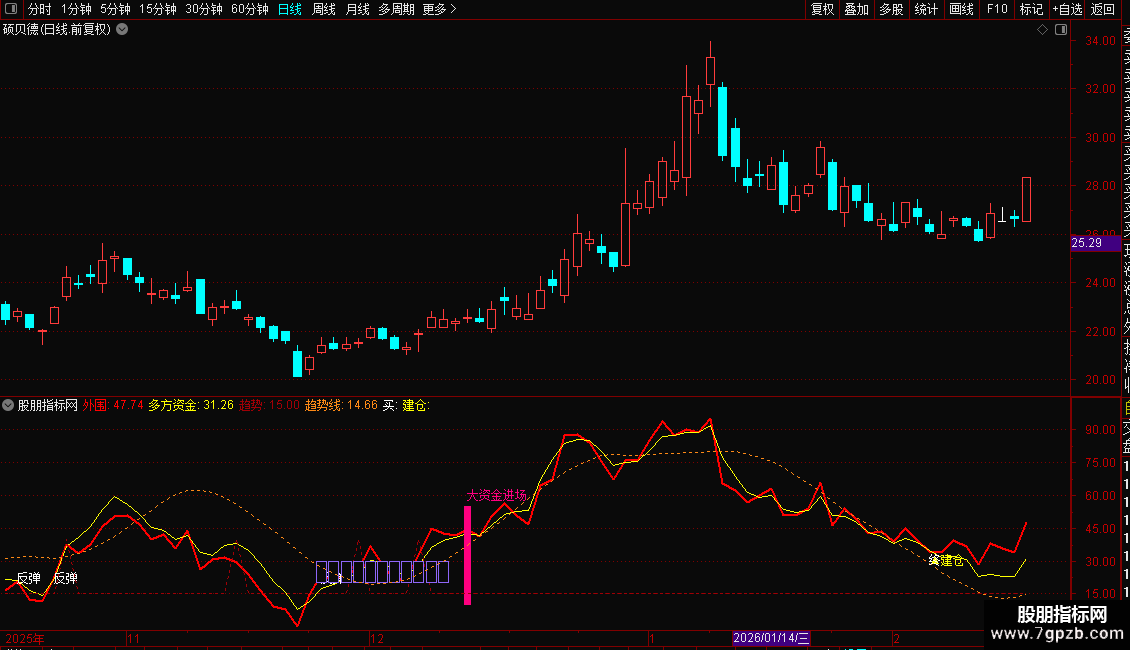Click the 趋势: 15.00 value
Image resolution: width=1130 pixels, height=650 pixels.
269,406
